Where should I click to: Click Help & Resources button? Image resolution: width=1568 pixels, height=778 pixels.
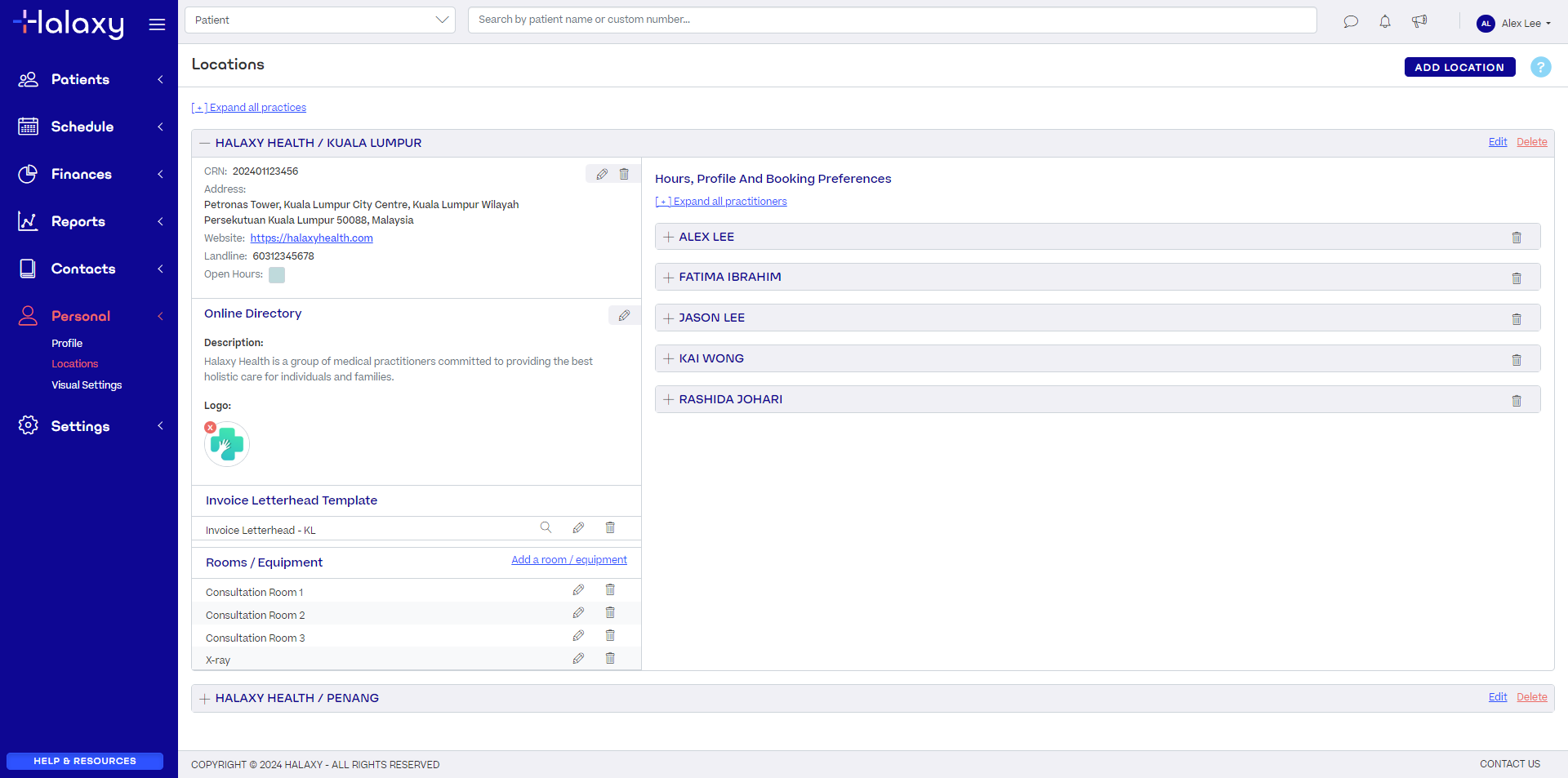pos(85,761)
